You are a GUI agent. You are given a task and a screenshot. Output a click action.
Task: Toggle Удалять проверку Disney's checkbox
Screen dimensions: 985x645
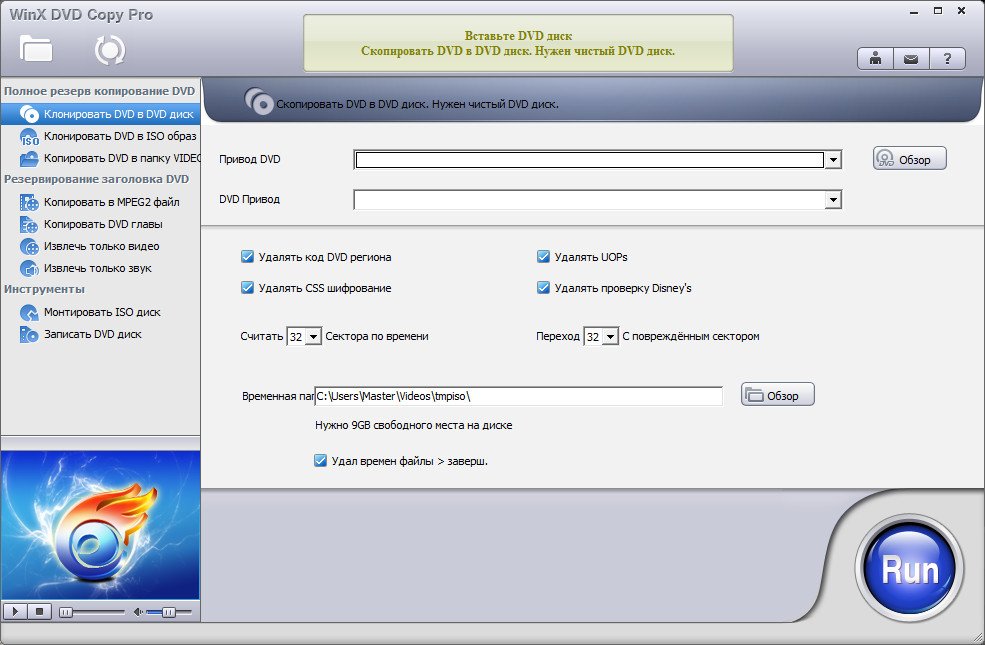[x=543, y=288]
